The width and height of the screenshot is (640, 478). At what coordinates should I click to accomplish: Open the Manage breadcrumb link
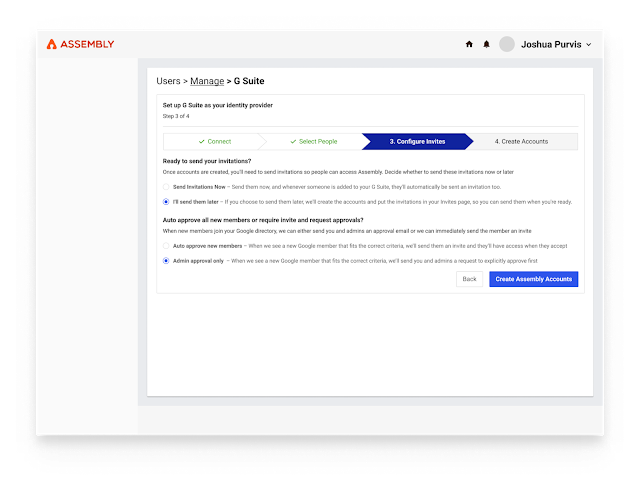(207, 81)
